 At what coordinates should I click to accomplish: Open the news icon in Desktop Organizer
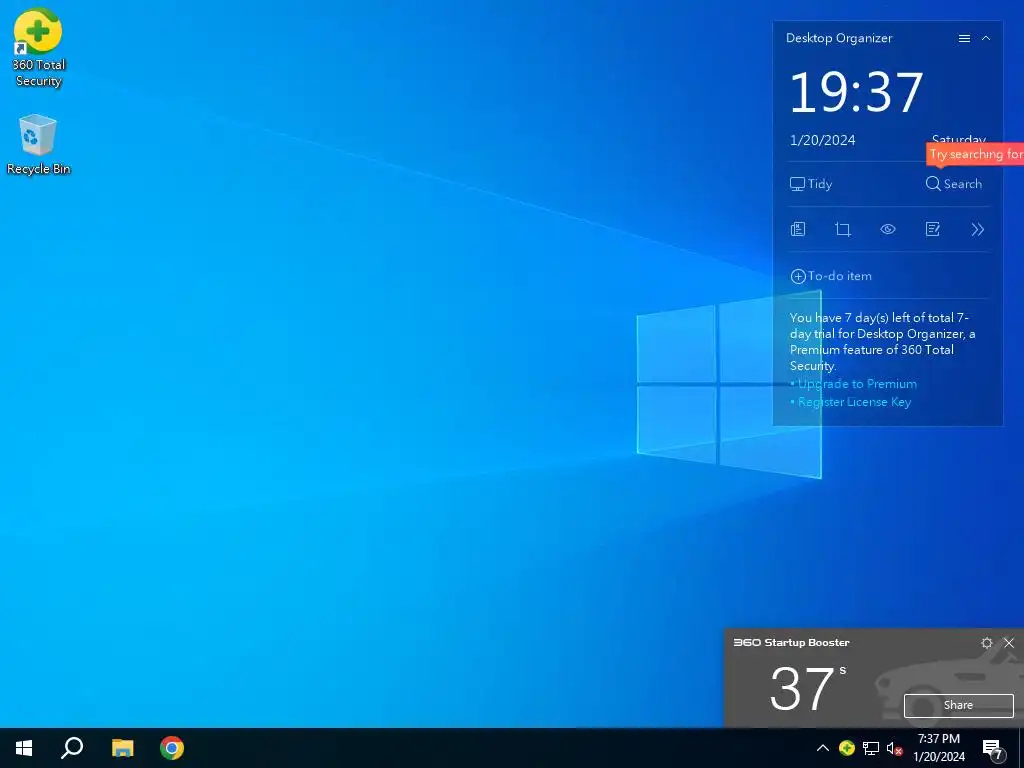[797, 229]
